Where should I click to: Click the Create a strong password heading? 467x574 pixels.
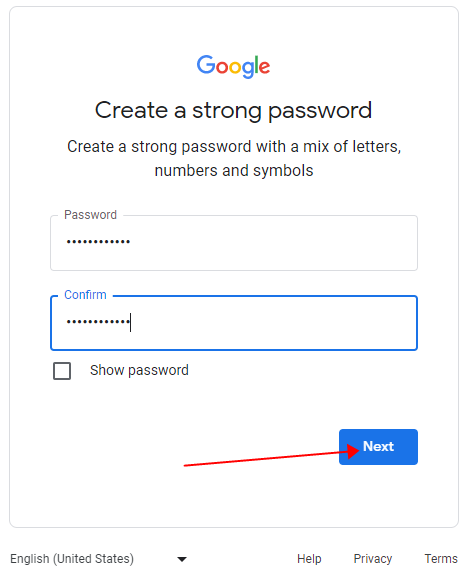click(x=234, y=111)
